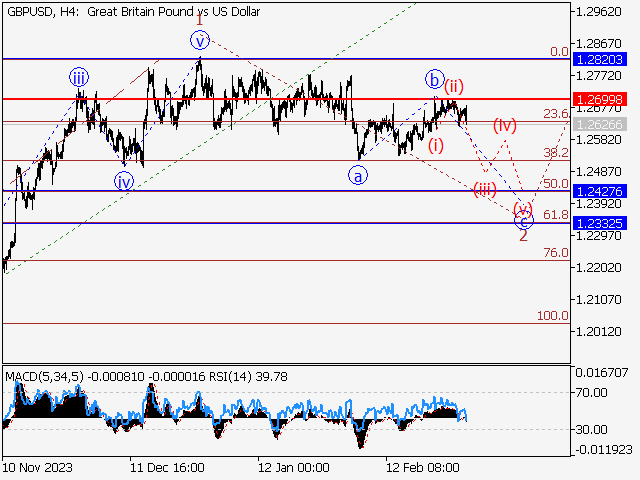Click the 1.28203 blue price label
Image resolution: width=640 pixels, height=480 pixels.
(599, 60)
